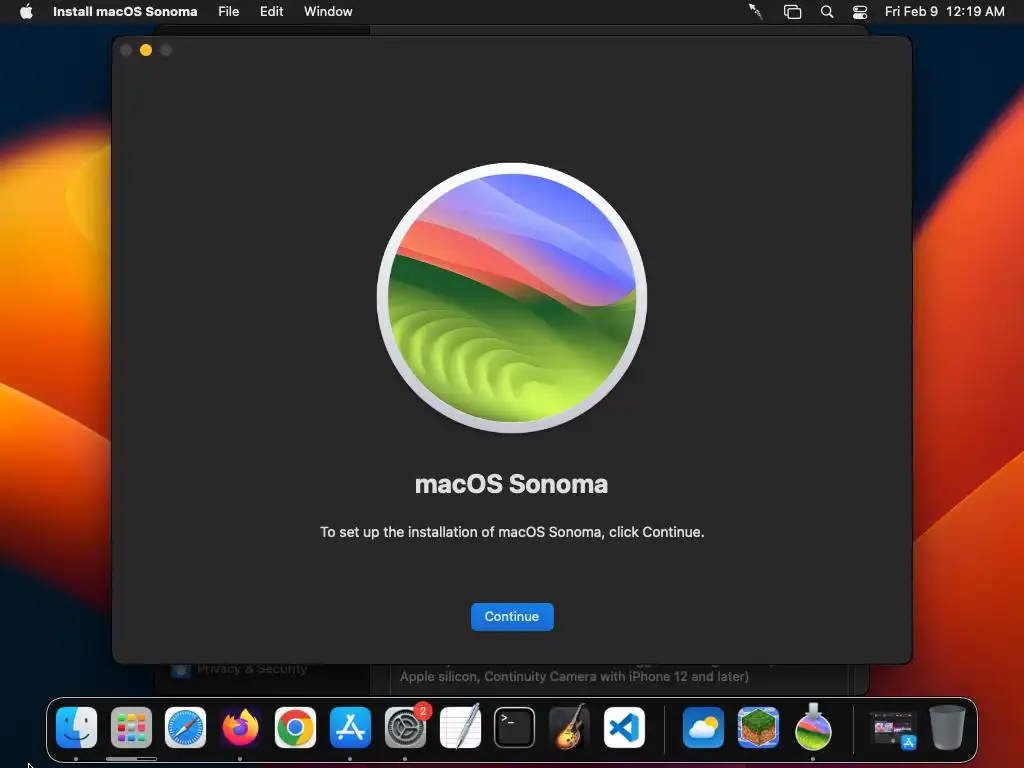The width and height of the screenshot is (1024, 768).
Task: Click the Spotlight search icon in menu bar
Action: [827, 12]
